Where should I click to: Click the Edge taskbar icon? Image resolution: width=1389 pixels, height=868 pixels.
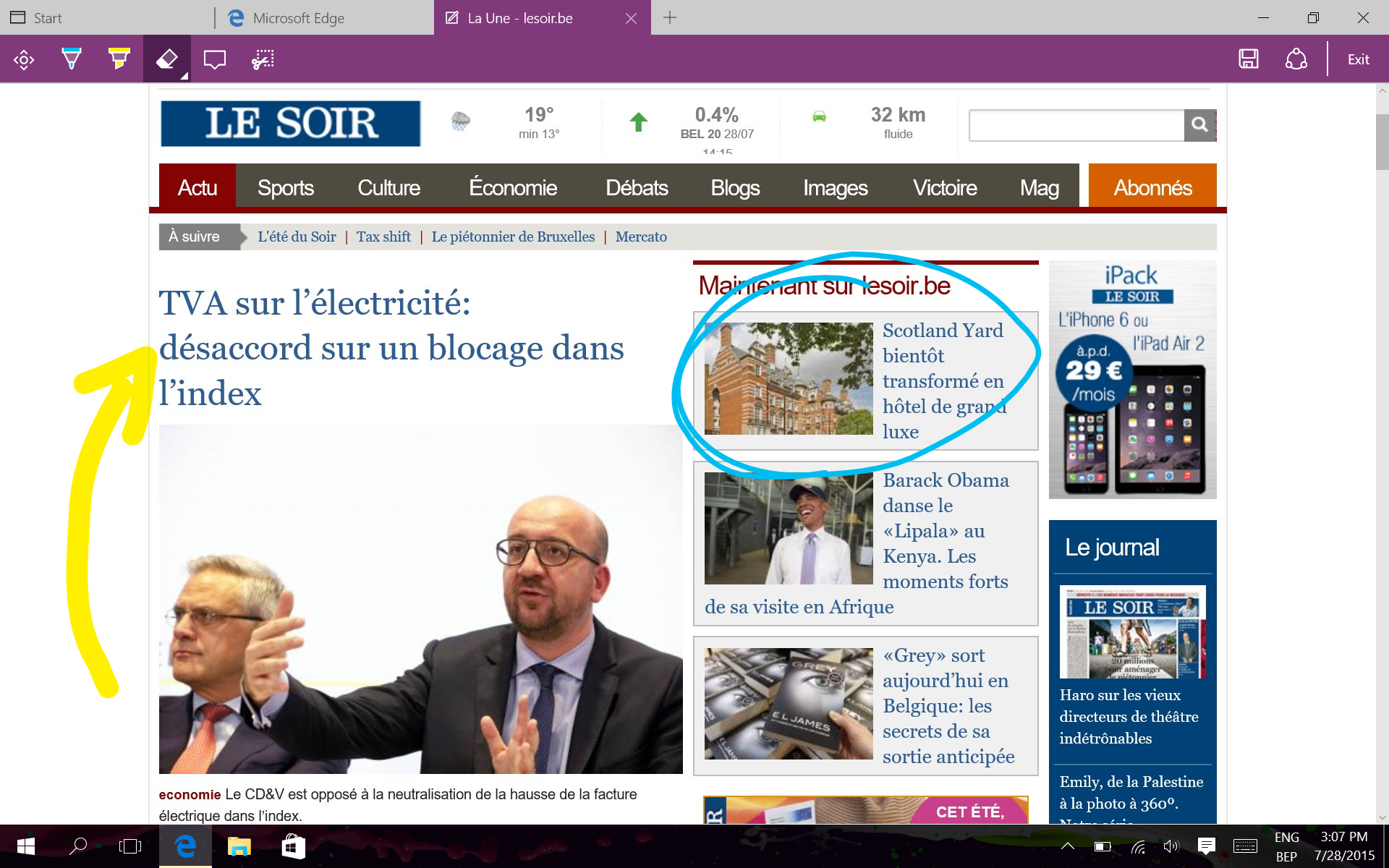point(186,846)
